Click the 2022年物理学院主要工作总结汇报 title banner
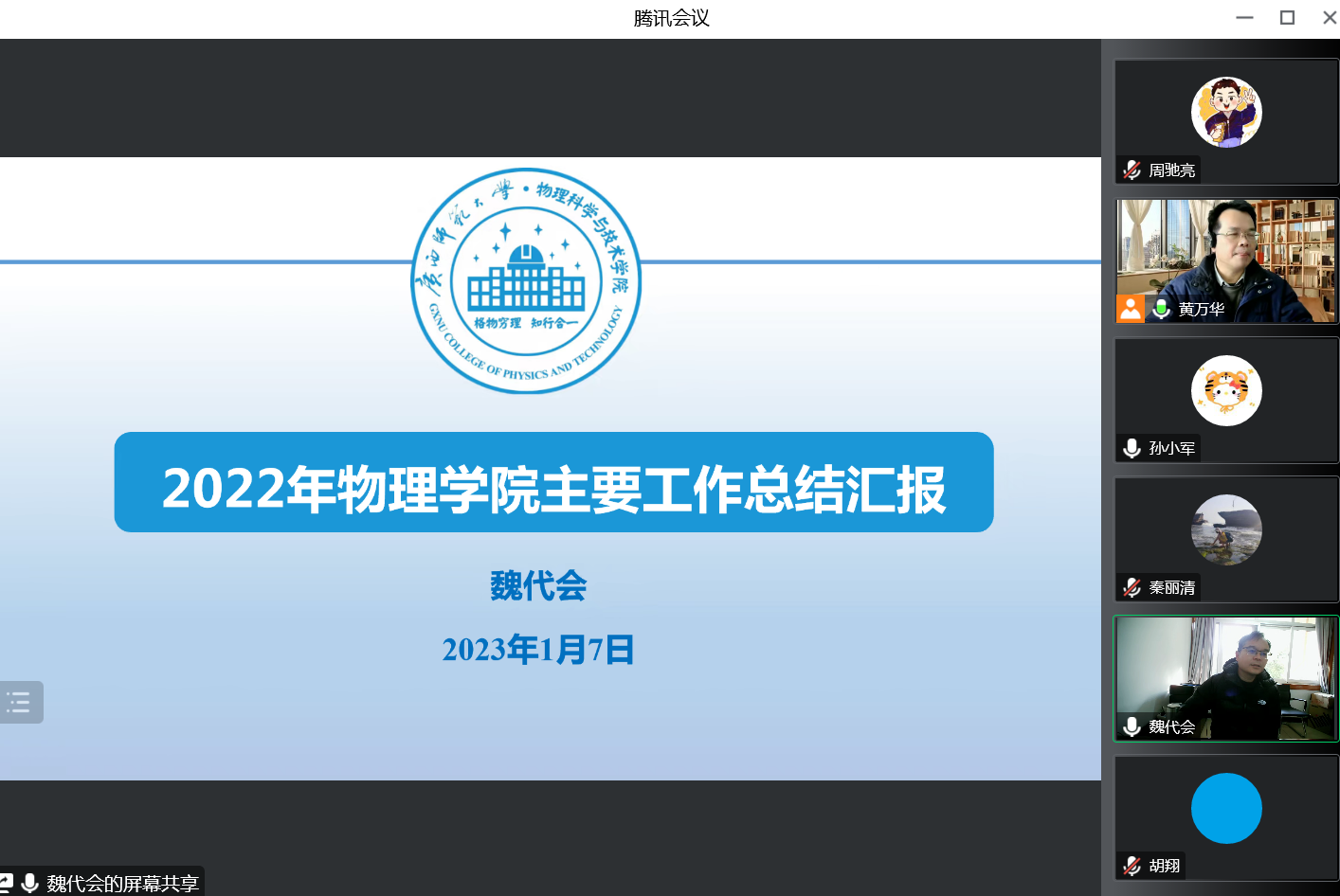The height and width of the screenshot is (896, 1340). coord(553,483)
